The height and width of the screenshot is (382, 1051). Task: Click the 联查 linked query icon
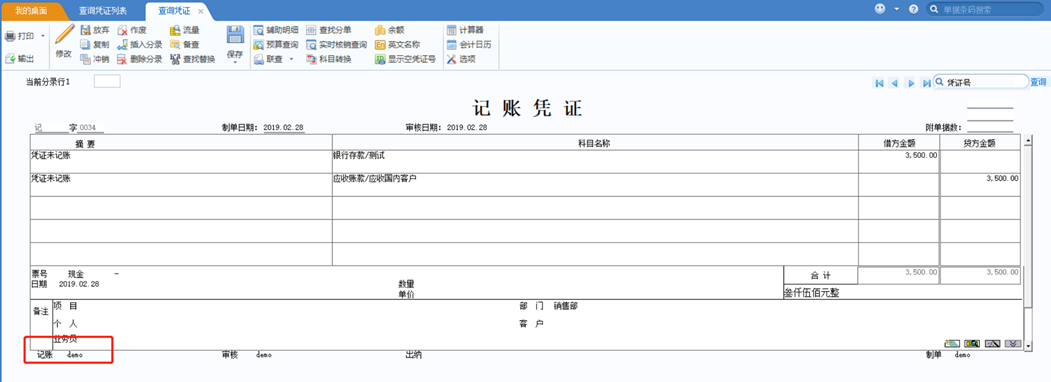pyautogui.click(x=259, y=59)
